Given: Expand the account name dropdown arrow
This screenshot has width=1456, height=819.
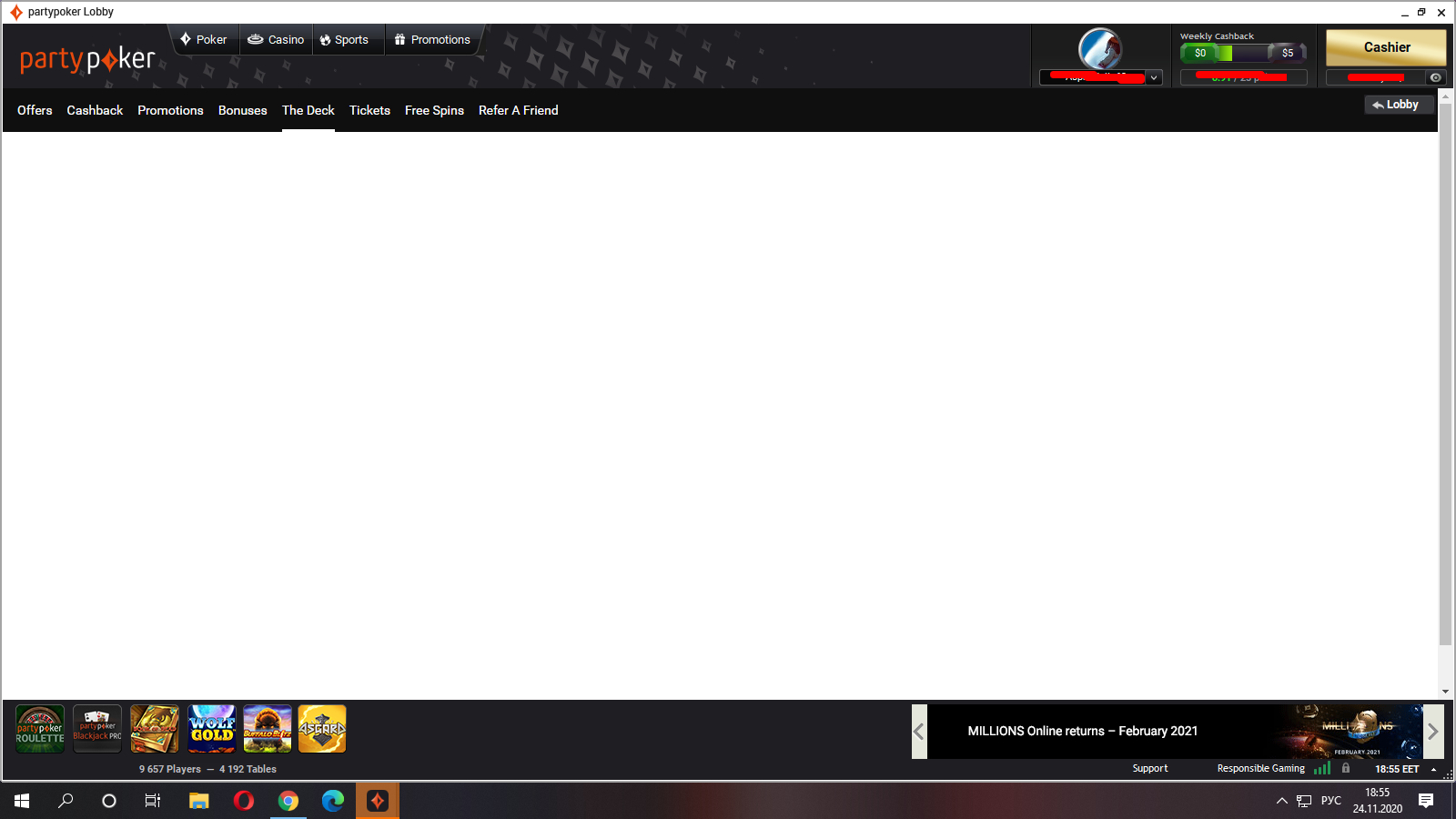Looking at the screenshot, I should click(1154, 77).
